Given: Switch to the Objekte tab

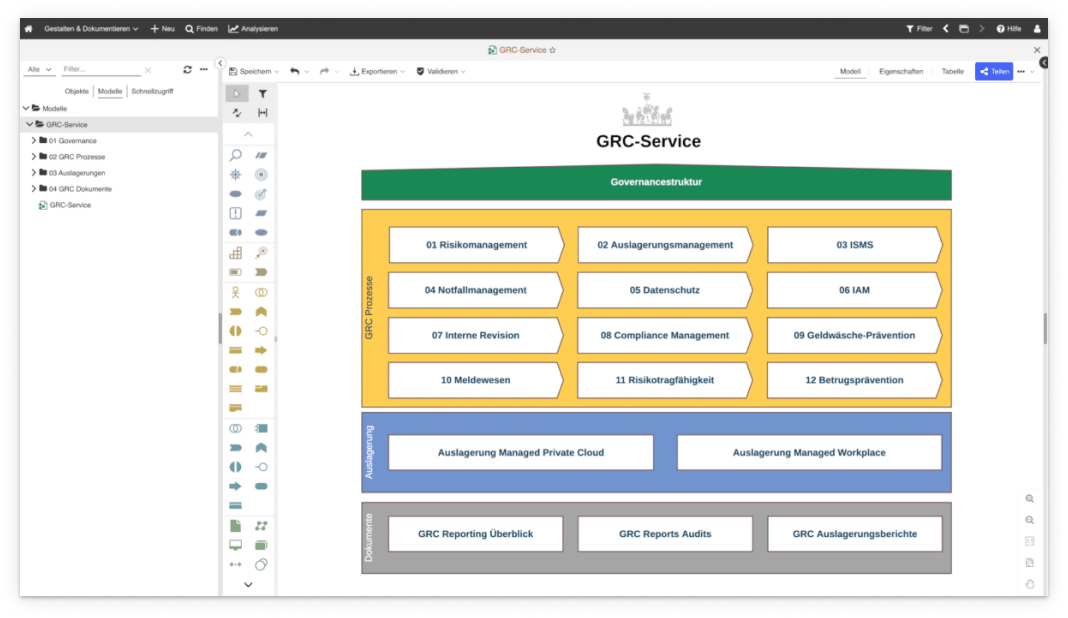Looking at the screenshot, I should [76, 91].
